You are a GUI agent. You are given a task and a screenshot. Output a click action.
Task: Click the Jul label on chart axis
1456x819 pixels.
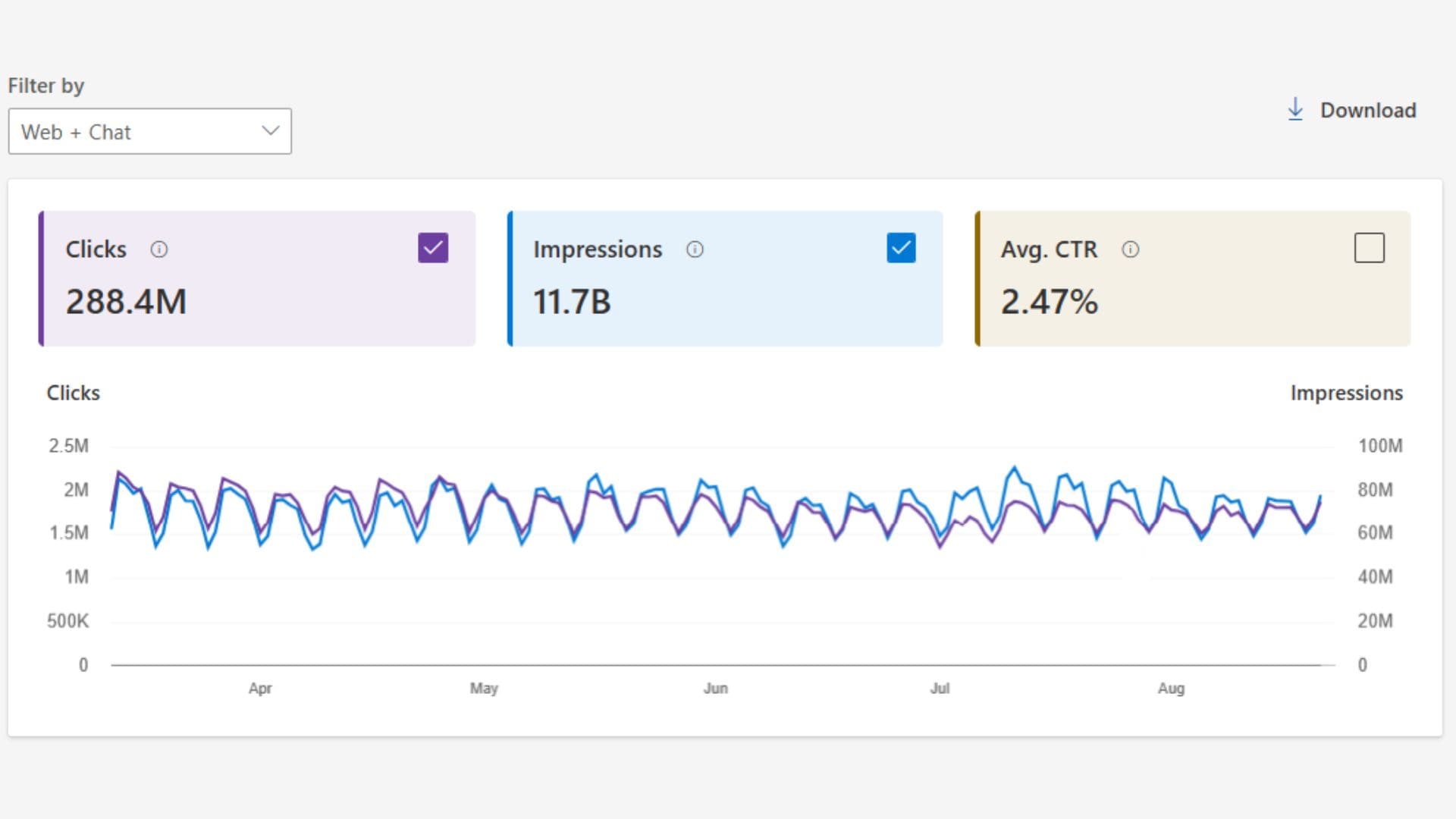[940, 689]
